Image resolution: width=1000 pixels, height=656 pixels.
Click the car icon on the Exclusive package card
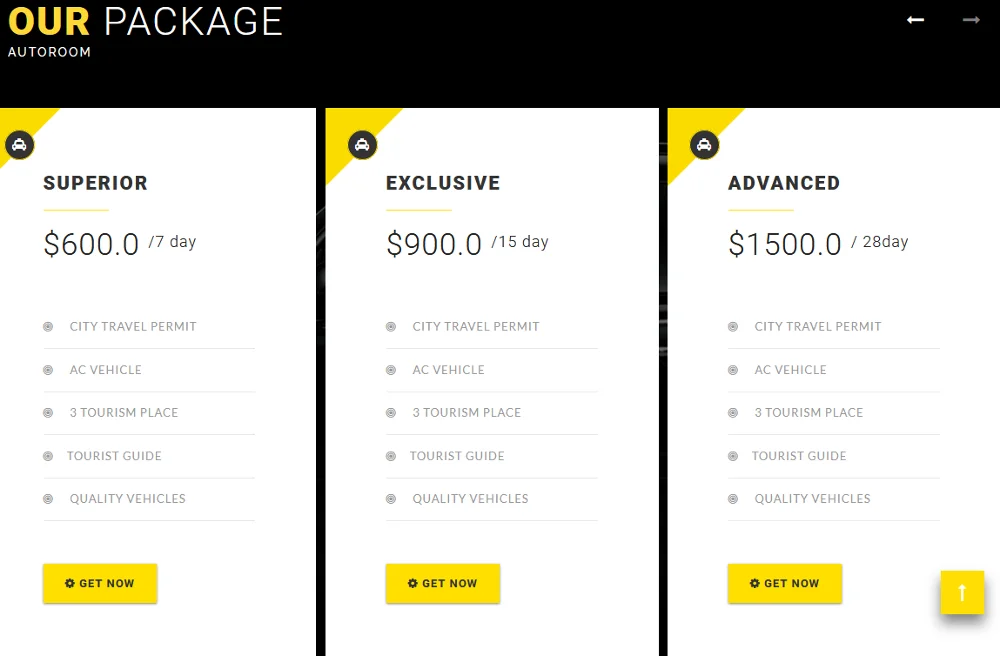click(x=362, y=144)
